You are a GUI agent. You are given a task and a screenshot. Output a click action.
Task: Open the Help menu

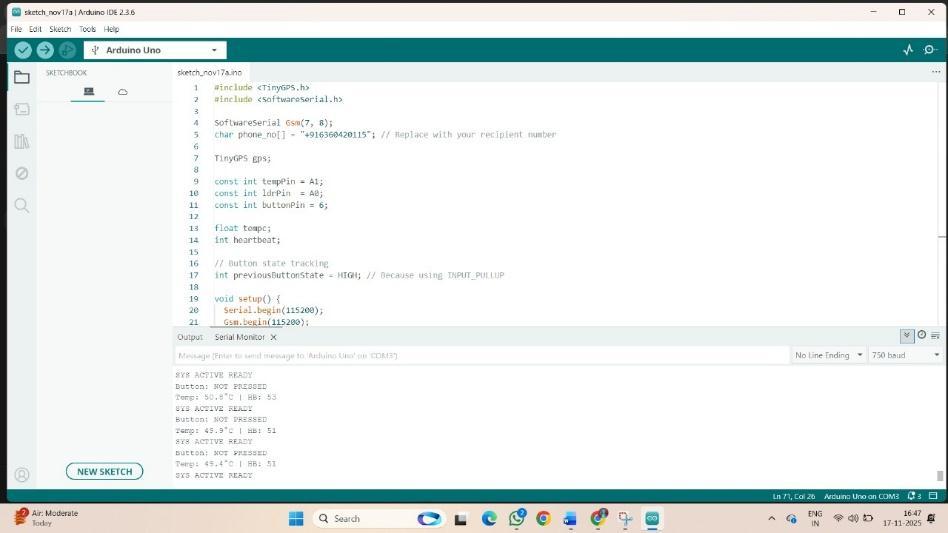pos(111,29)
